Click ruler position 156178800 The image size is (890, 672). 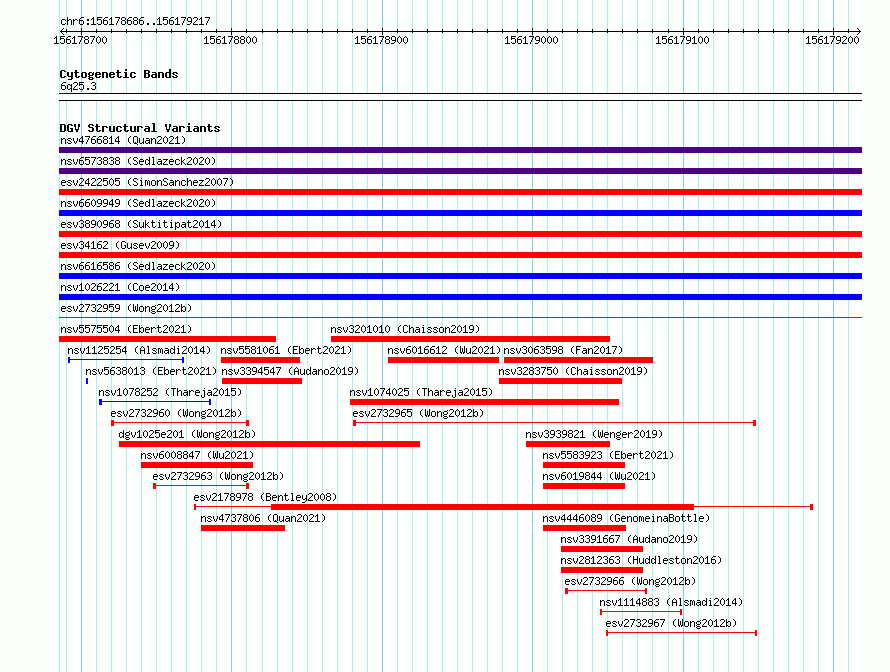click(x=230, y=40)
